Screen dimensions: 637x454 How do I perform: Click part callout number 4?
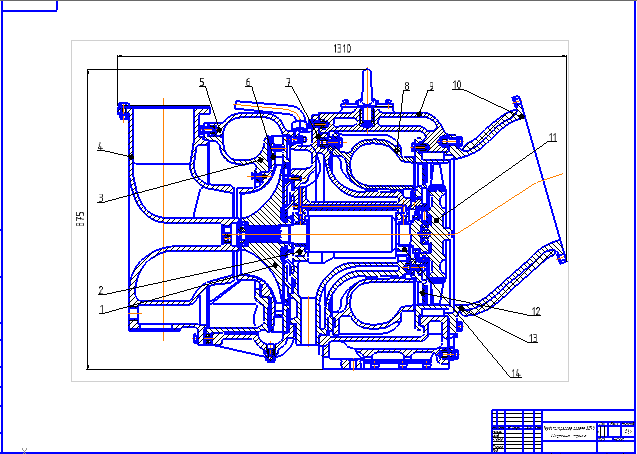pos(100,147)
